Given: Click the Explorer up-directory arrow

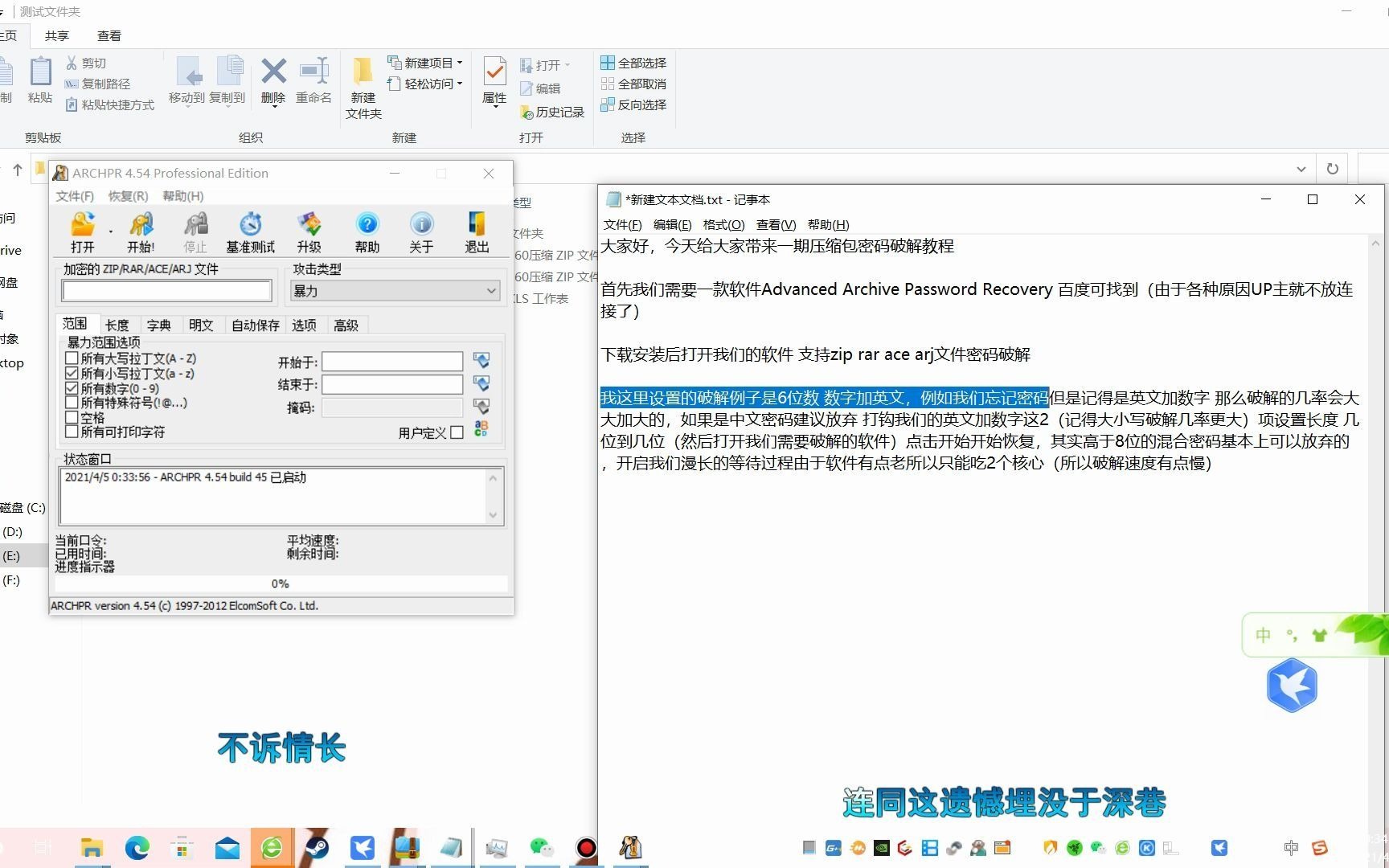Looking at the screenshot, I should 18,170.
